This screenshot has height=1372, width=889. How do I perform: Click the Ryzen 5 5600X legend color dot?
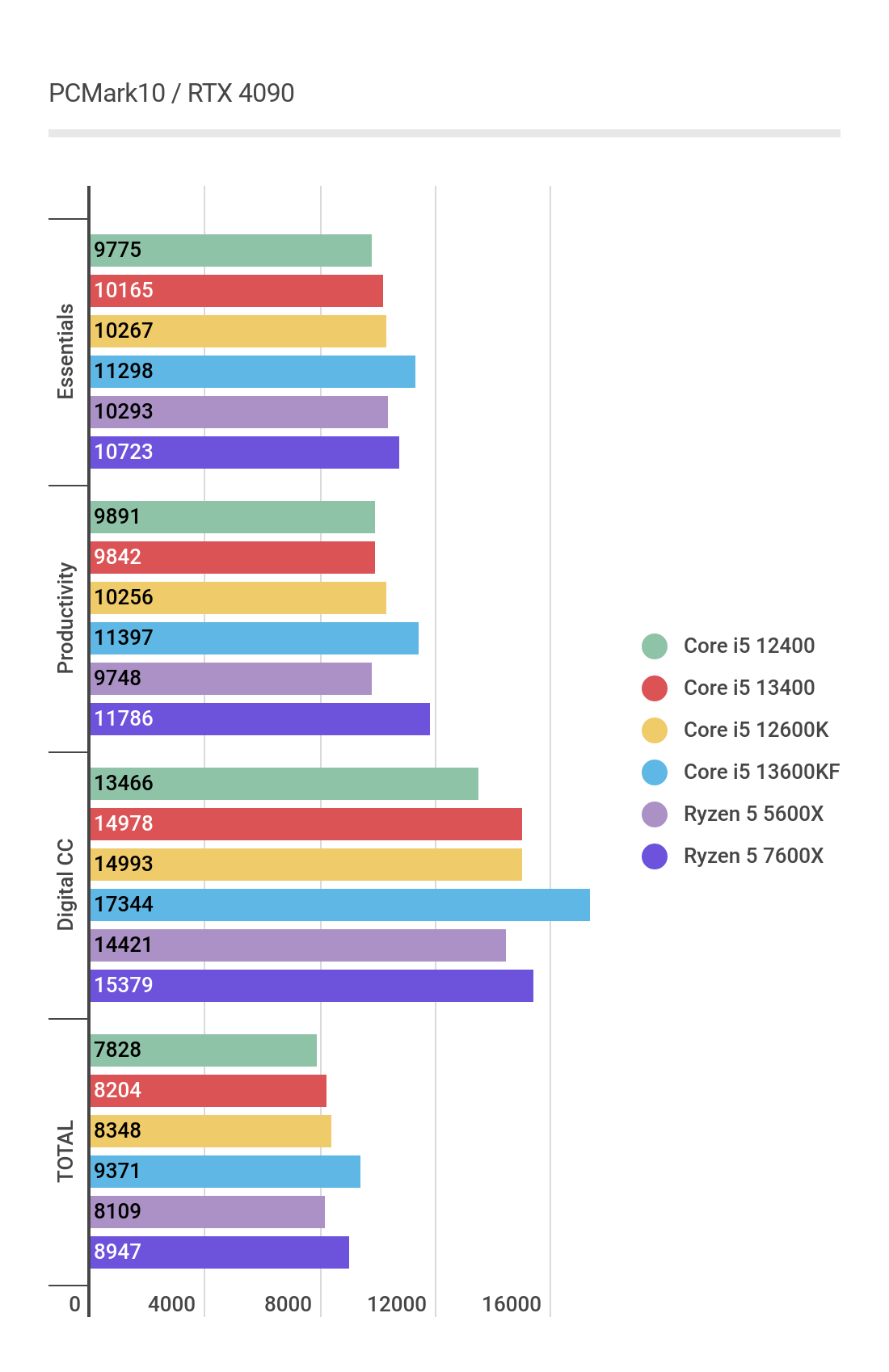coord(655,814)
